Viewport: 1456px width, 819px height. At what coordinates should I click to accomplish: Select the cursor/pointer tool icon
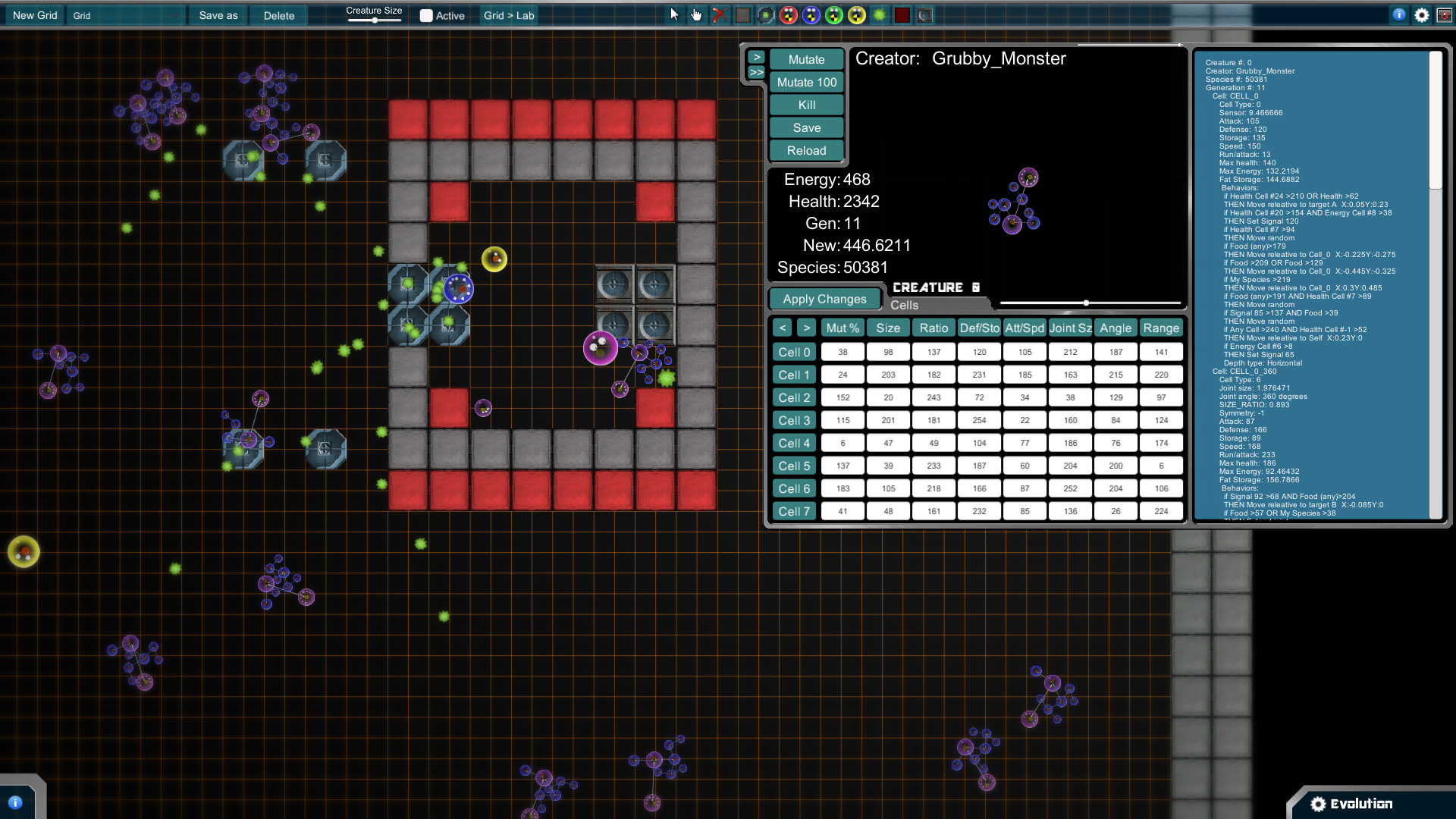[674, 15]
